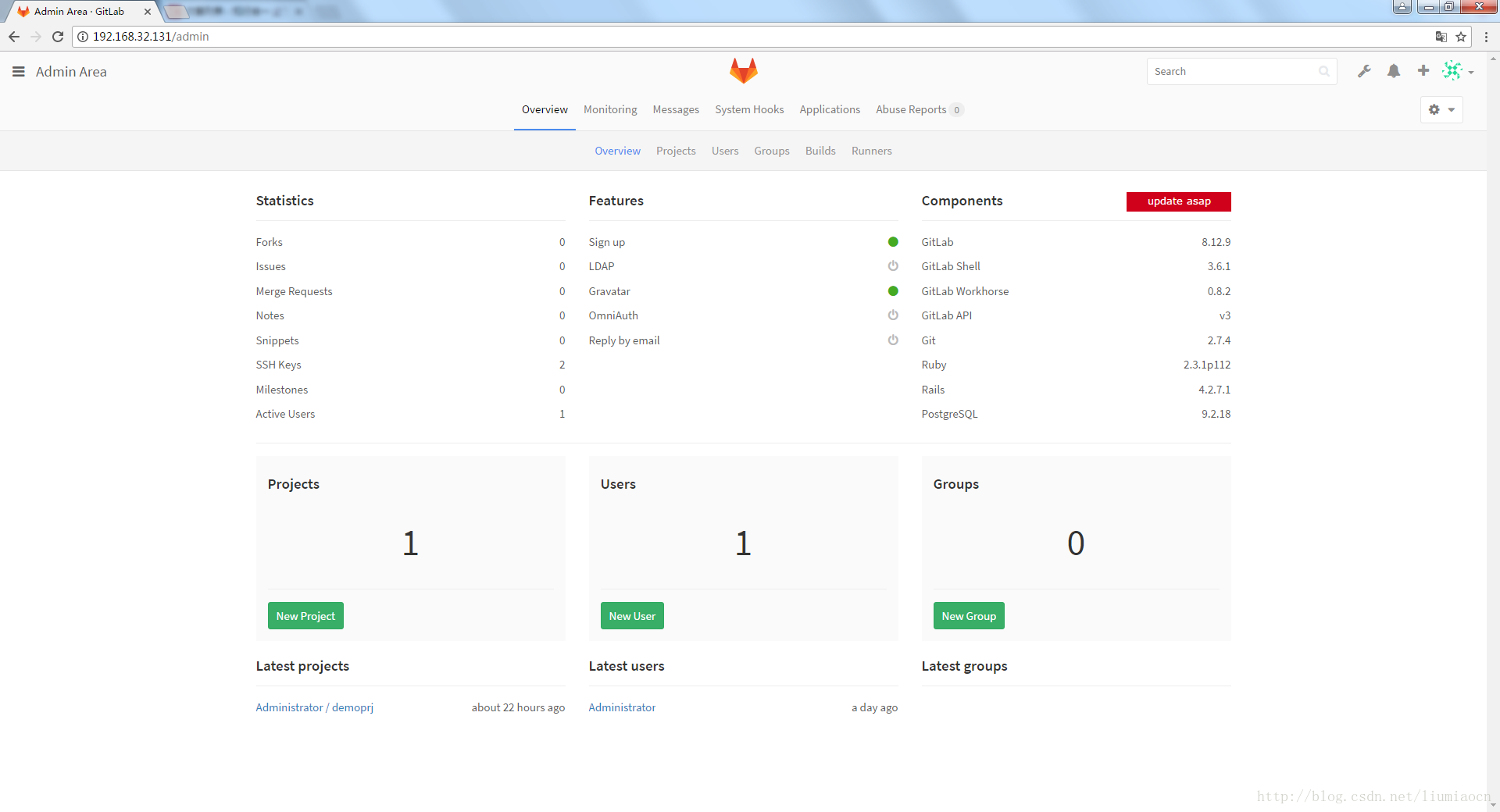Screen dimensions: 1500x812
Task: Click the New Group button
Action: (x=969, y=616)
